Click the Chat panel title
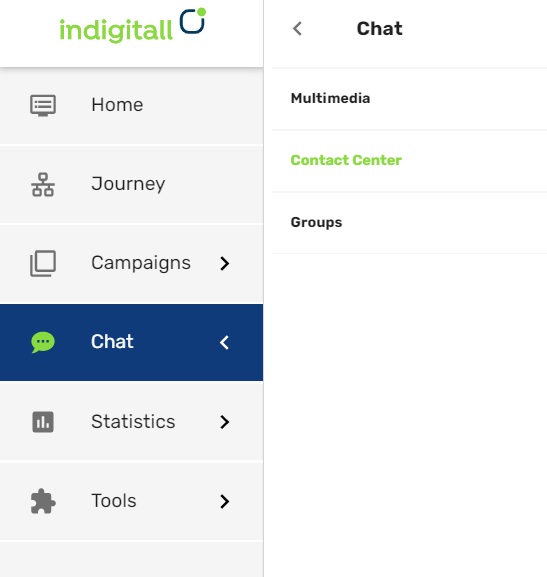 click(x=380, y=29)
